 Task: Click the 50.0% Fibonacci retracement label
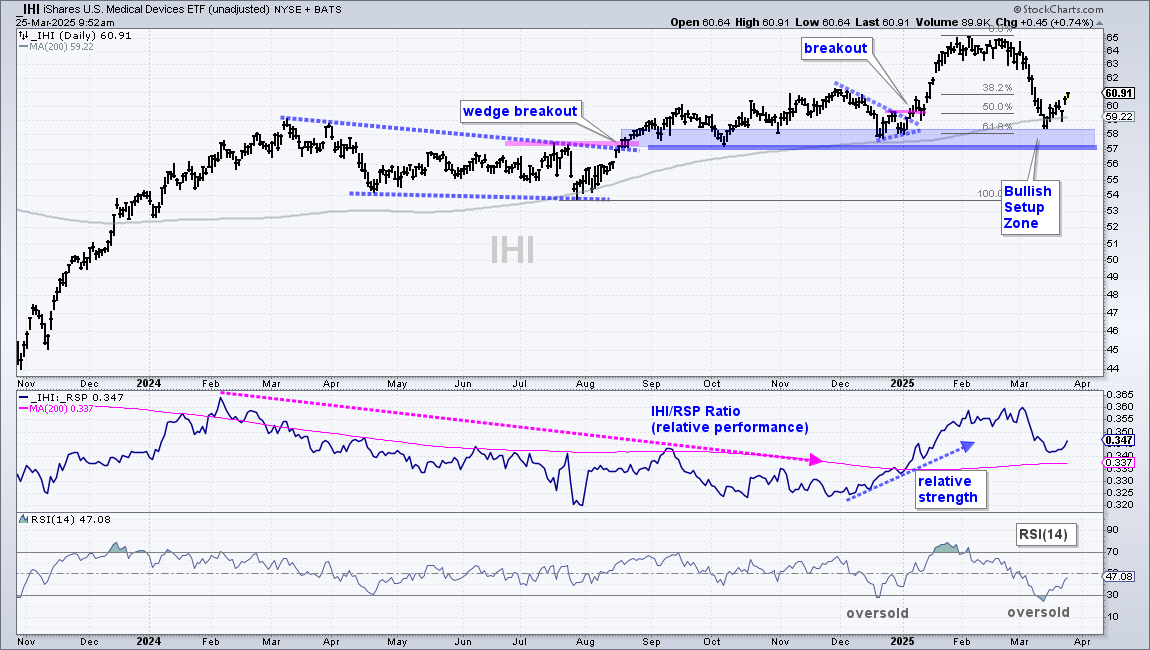(x=997, y=107)
